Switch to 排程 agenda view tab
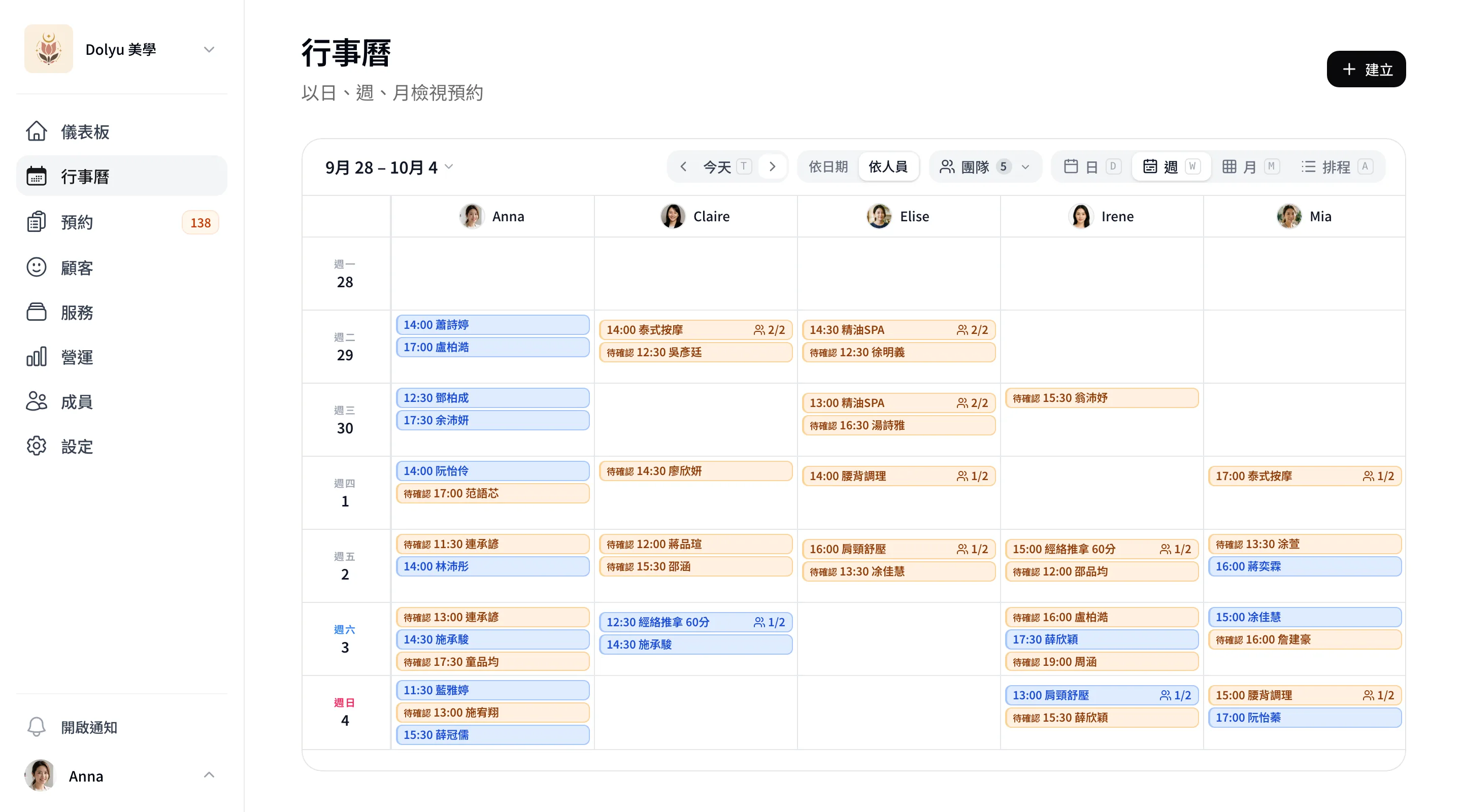This screenshot has height=812, width=1462. tap(1337, 167)
